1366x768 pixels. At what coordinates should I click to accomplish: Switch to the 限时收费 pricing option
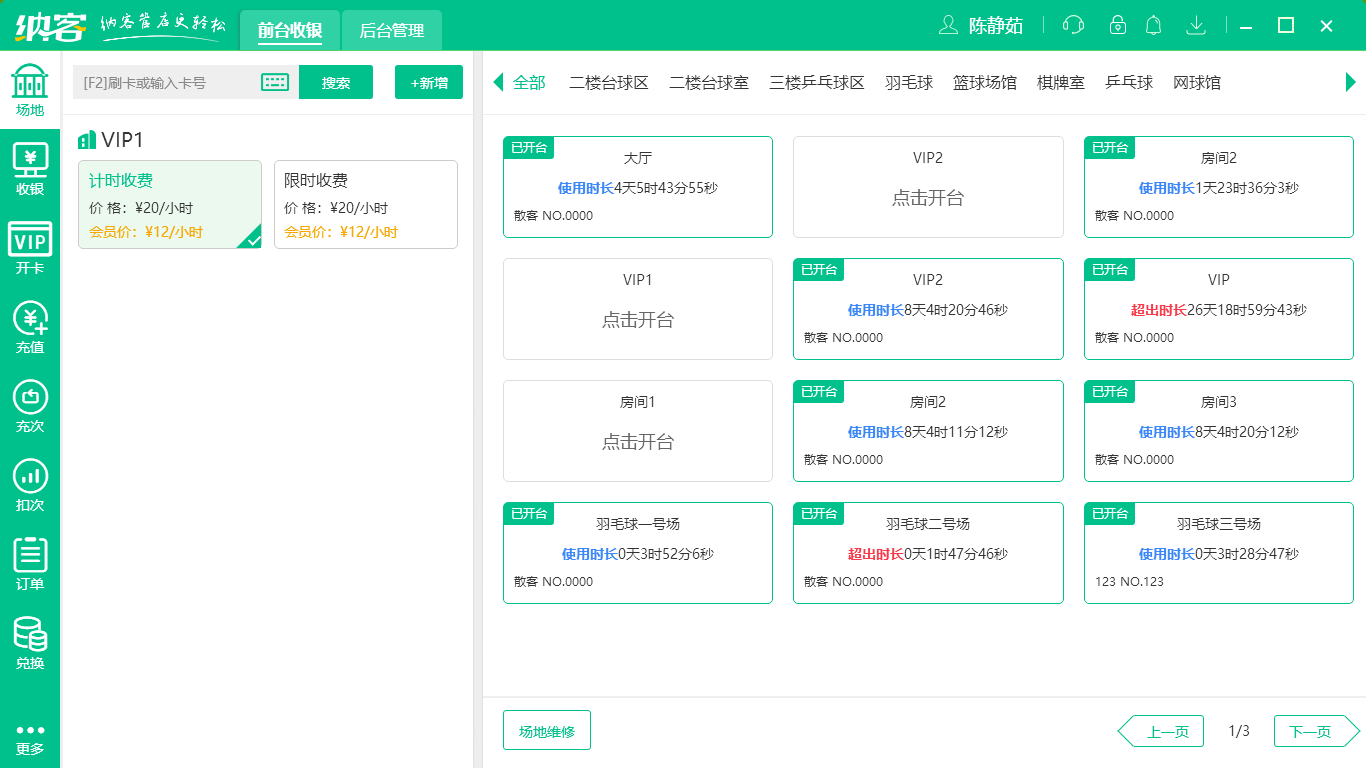tap(365, 204)
